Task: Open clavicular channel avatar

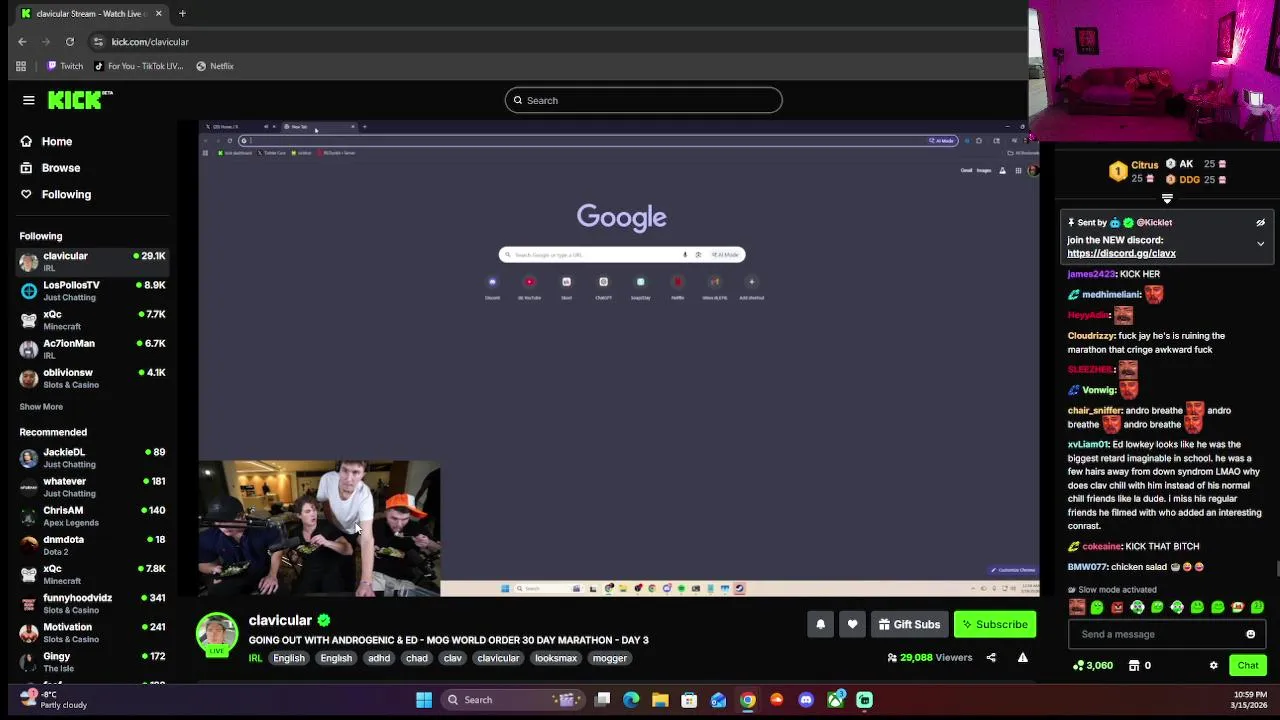Action: (x=217, y=634)
